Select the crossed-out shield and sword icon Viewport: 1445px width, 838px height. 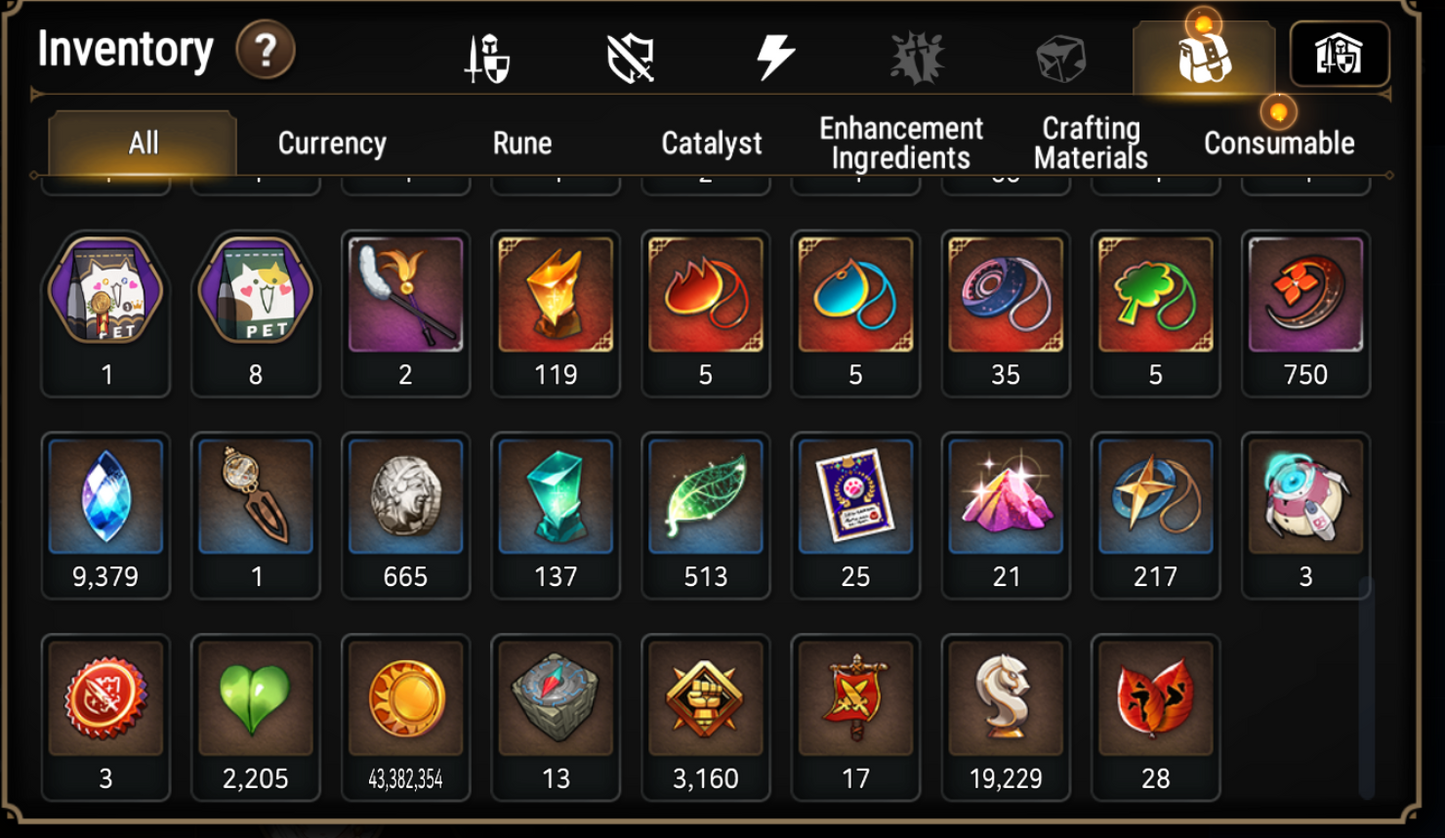631,58
